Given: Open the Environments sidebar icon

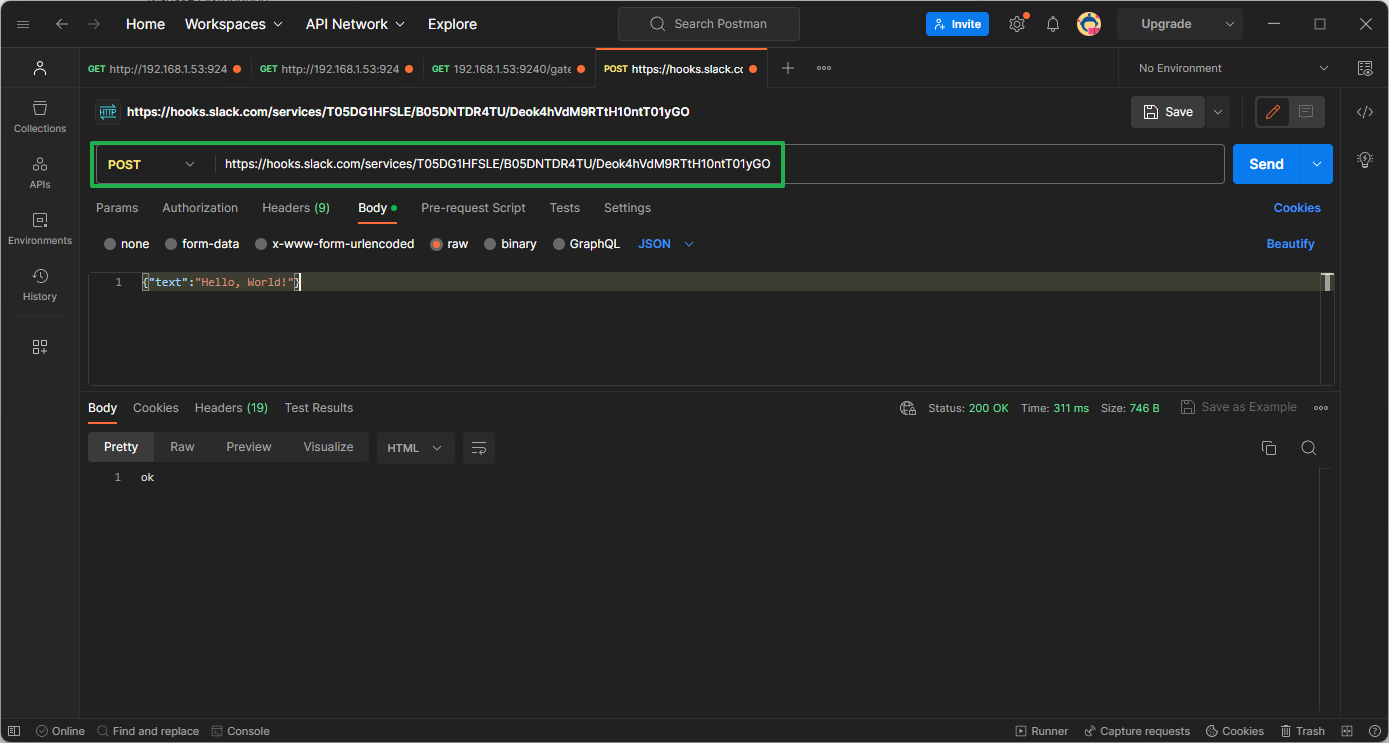Looking at the screenshot, I should click(x=40, y=228).
